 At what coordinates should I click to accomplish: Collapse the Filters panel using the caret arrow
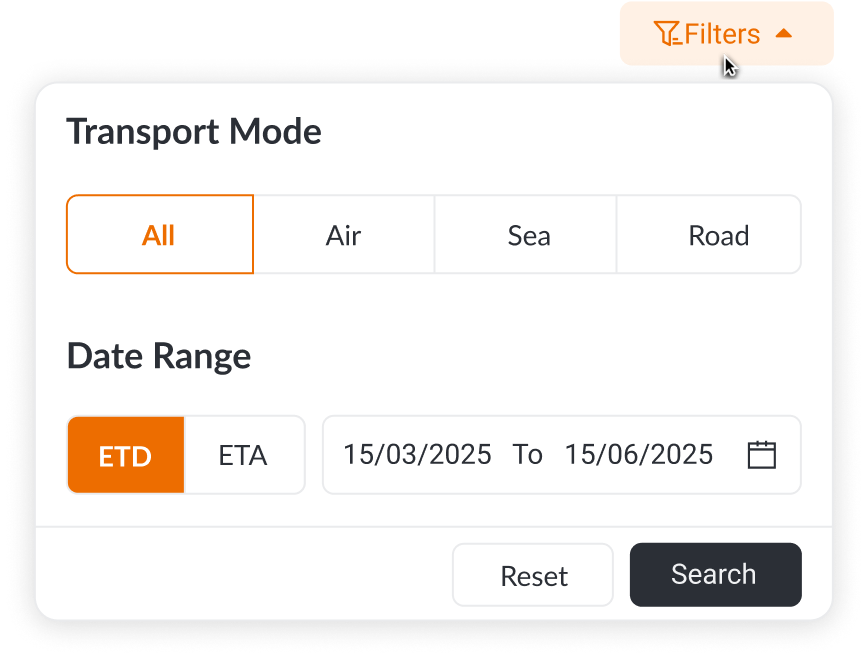point(784,34)
